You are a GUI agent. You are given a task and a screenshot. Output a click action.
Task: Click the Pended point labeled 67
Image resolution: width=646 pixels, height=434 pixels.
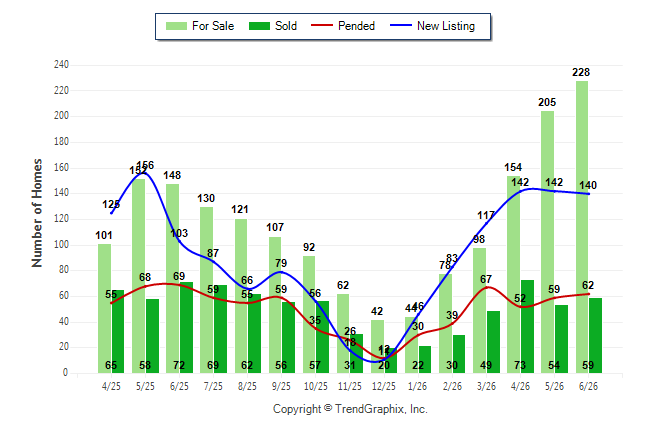click(487, 287)
